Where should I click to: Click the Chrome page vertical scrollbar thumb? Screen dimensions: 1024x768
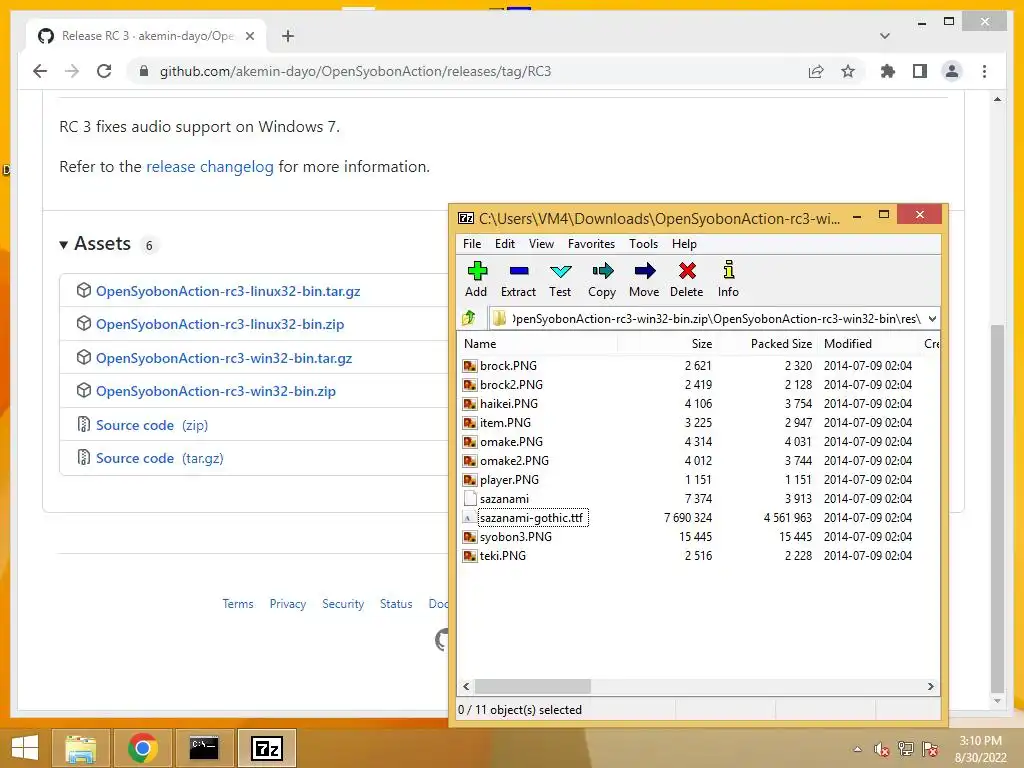997,508
